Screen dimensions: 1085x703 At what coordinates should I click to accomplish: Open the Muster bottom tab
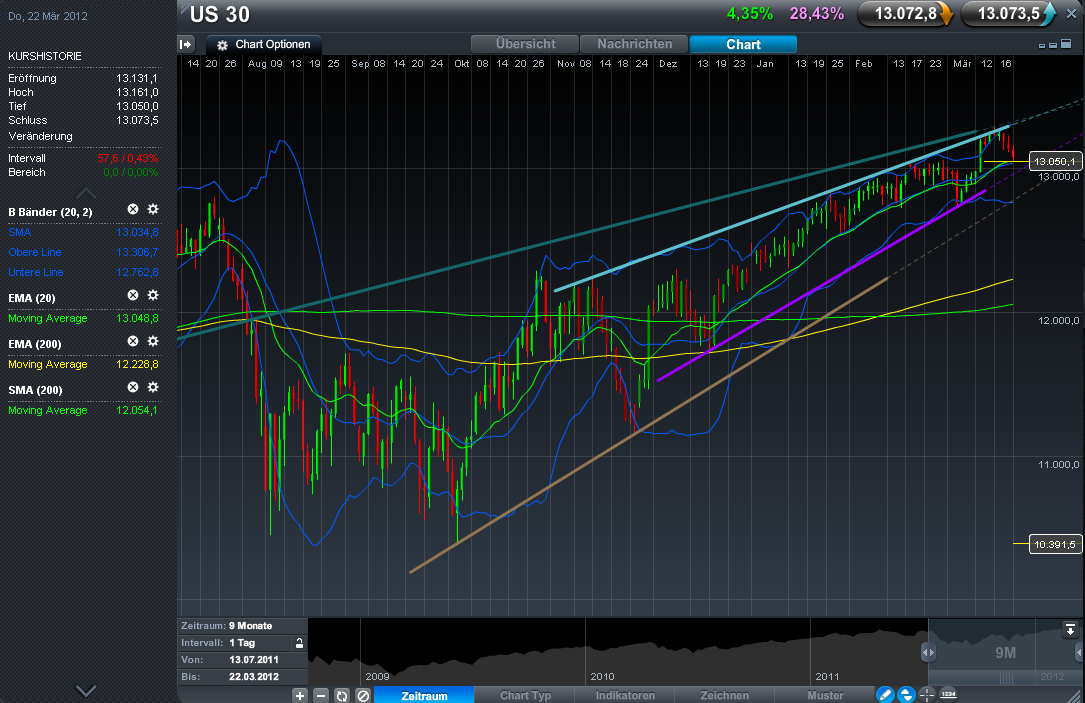click(x=825, y=695)
